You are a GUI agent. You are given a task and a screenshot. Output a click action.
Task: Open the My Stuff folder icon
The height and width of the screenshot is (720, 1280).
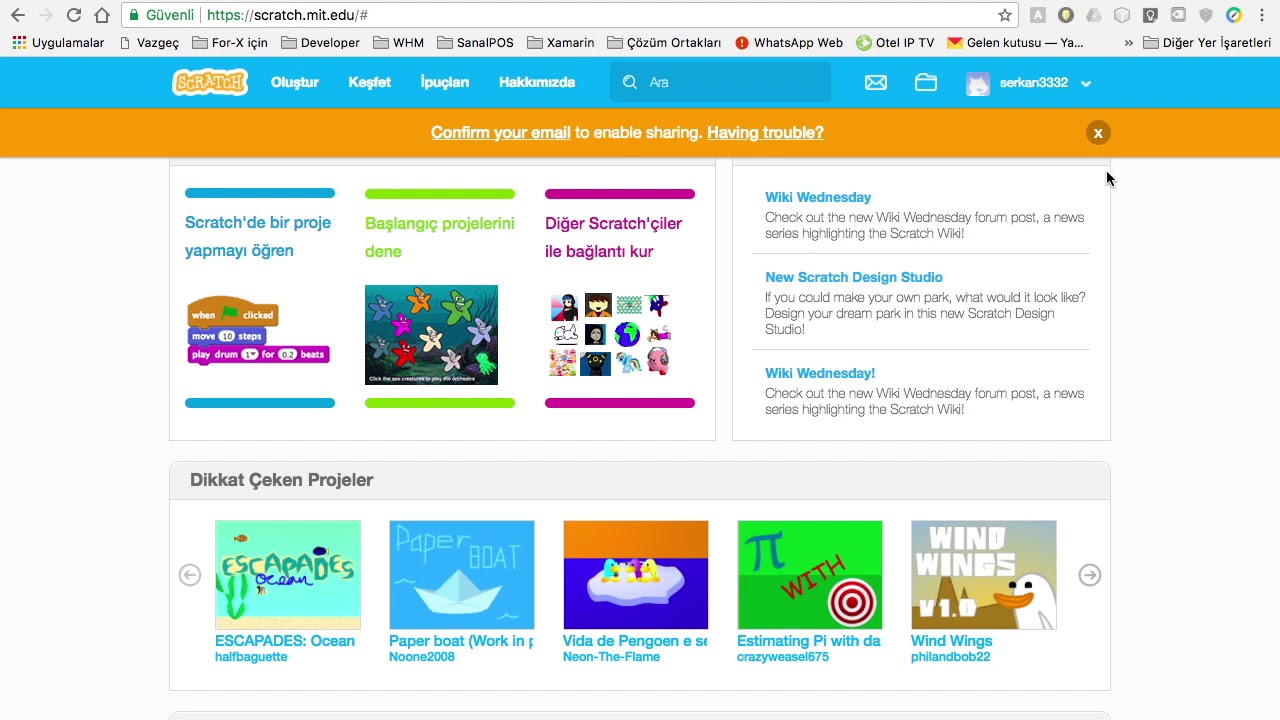coord(926,82)
